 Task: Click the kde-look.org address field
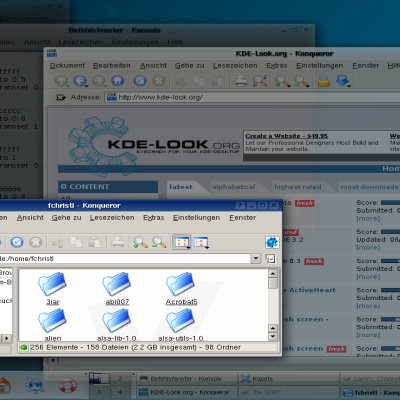(252, 97)
